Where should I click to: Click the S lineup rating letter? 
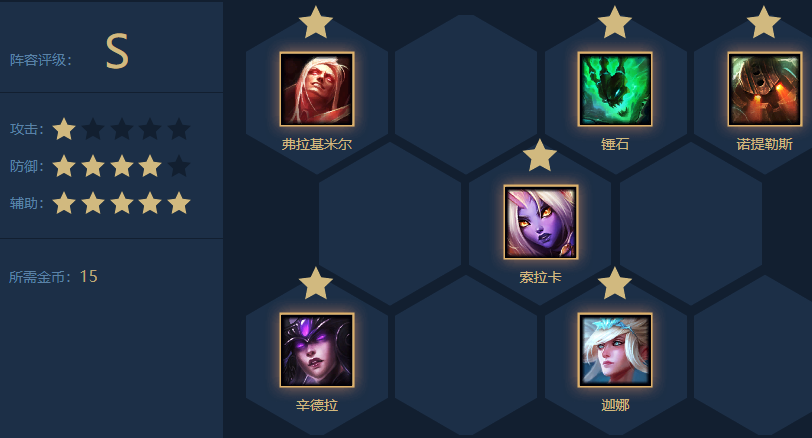(x=117, y=51)
